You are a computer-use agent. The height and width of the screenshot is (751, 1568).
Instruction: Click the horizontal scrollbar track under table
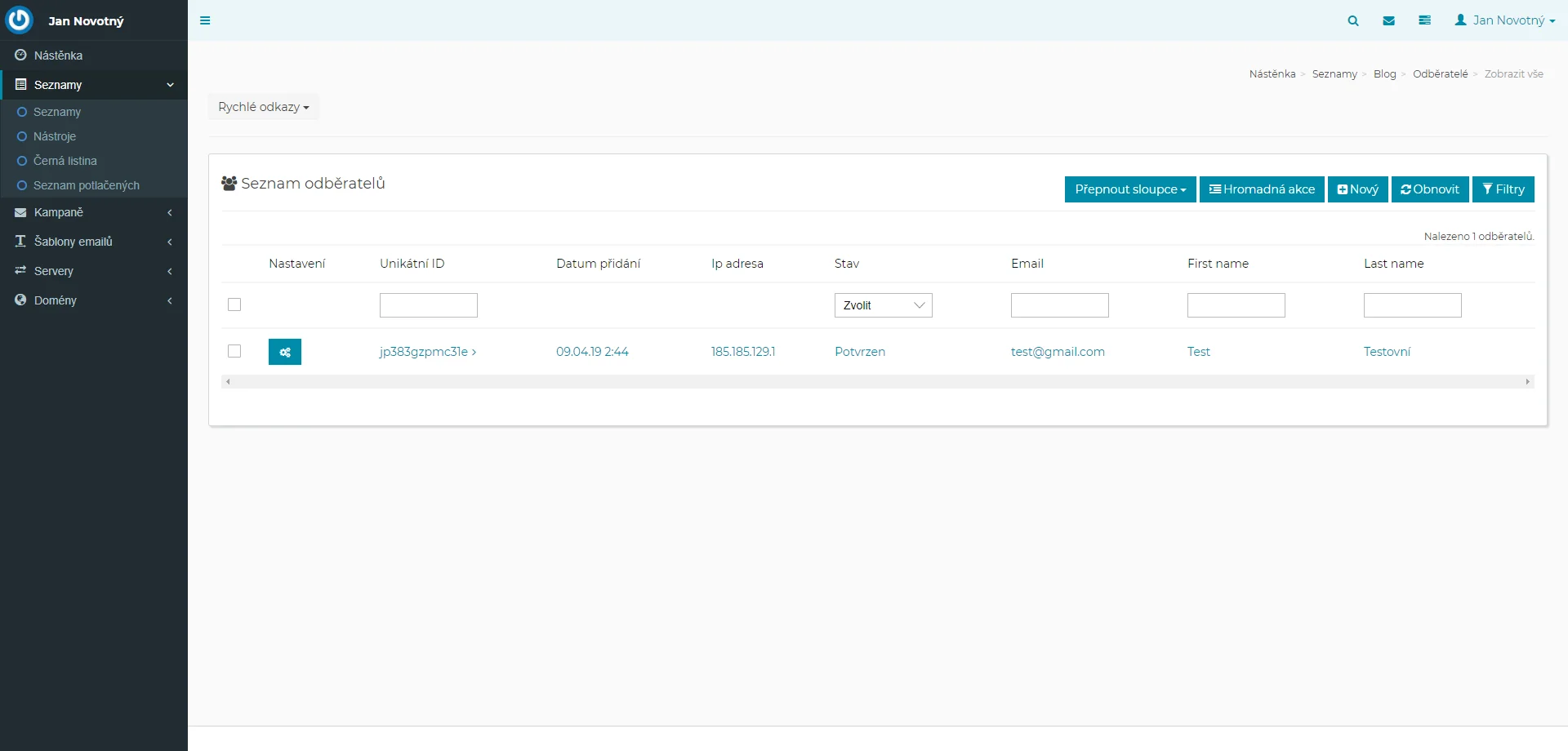click(877, 382)
